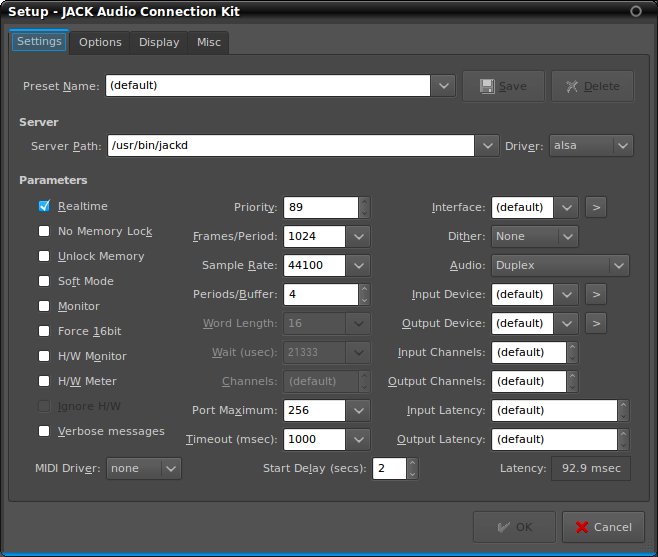Open the Dither None dropdown
Screen dimensions: 658x557
535,236
